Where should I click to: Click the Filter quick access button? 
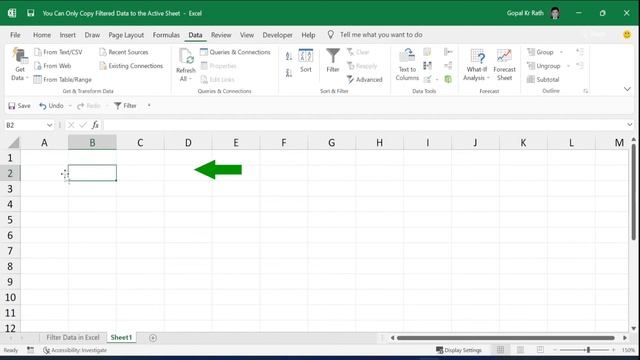point(125,106)
